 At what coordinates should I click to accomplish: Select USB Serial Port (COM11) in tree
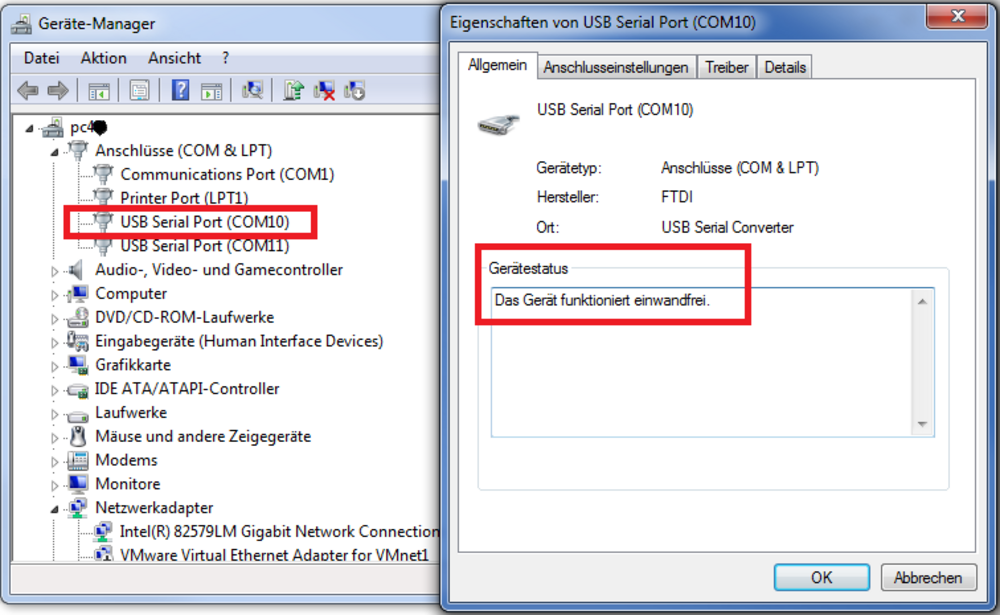(x=204, y=246)
